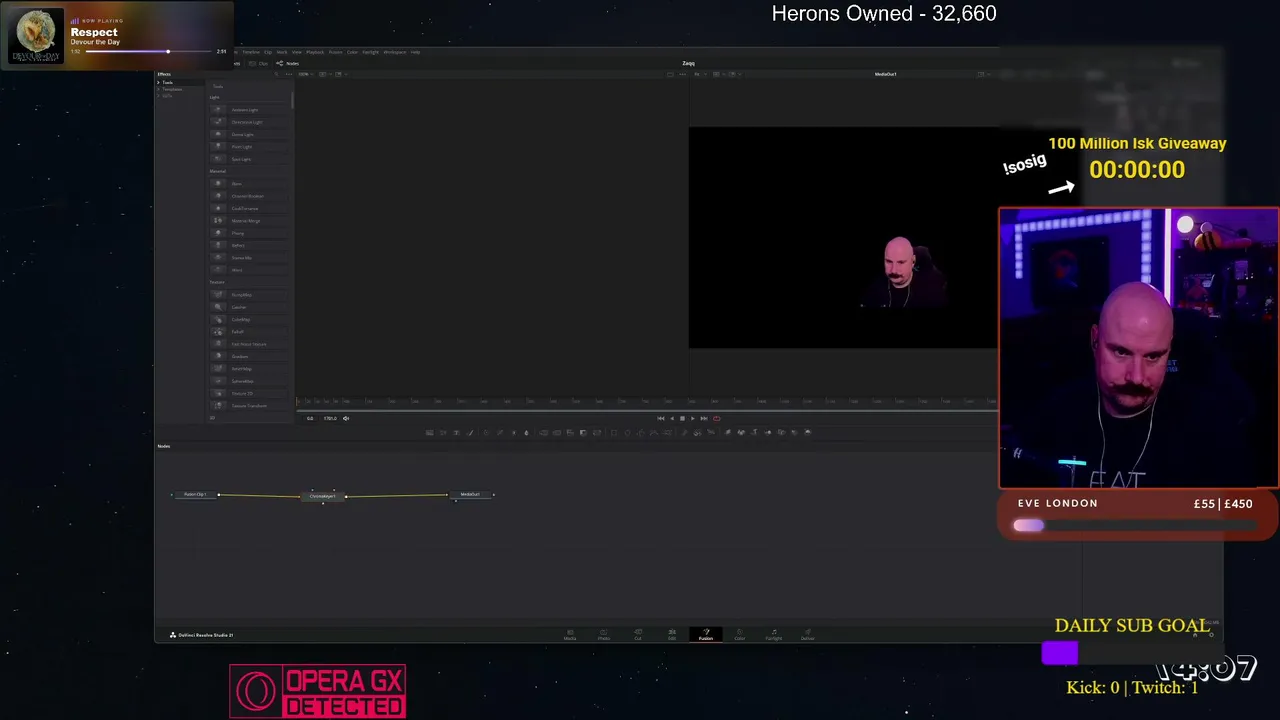Play the composition forward
The image size is (1280, 720).
coord(693,418)
